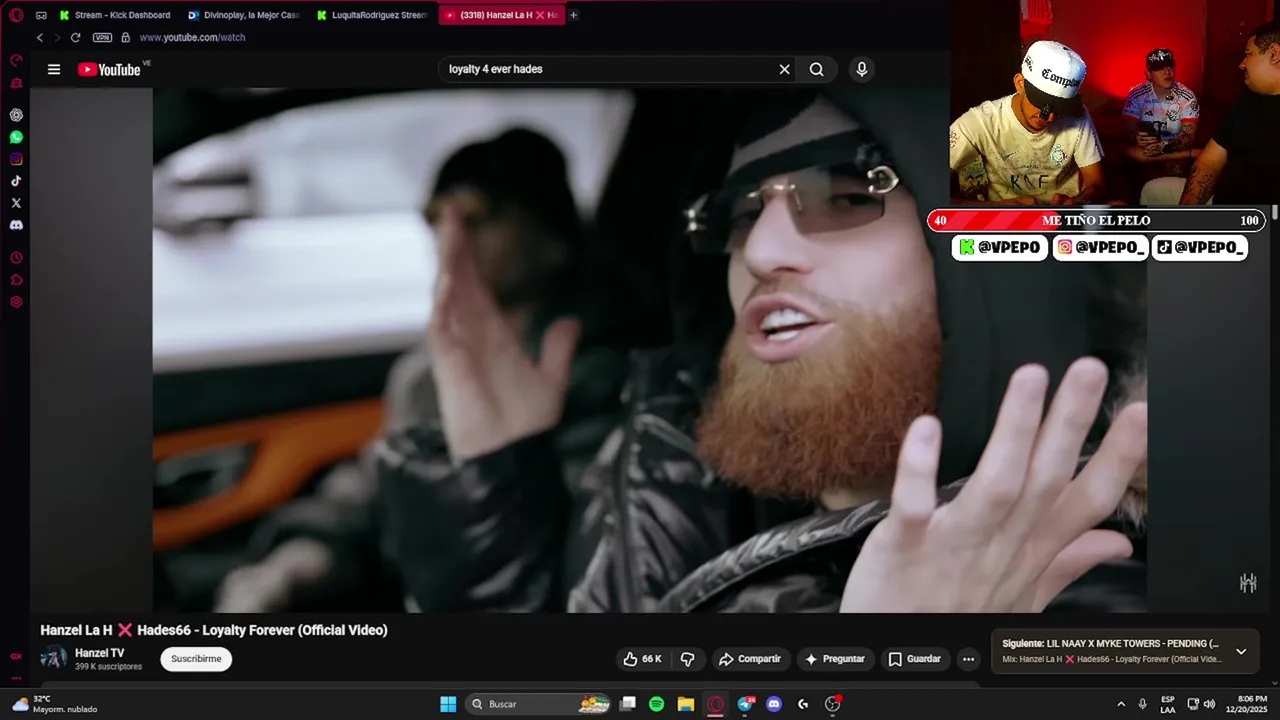The image size is (1280, 720).
Task: Open GX Corner from the sidebar top
Action: click(x=16, y=60)
